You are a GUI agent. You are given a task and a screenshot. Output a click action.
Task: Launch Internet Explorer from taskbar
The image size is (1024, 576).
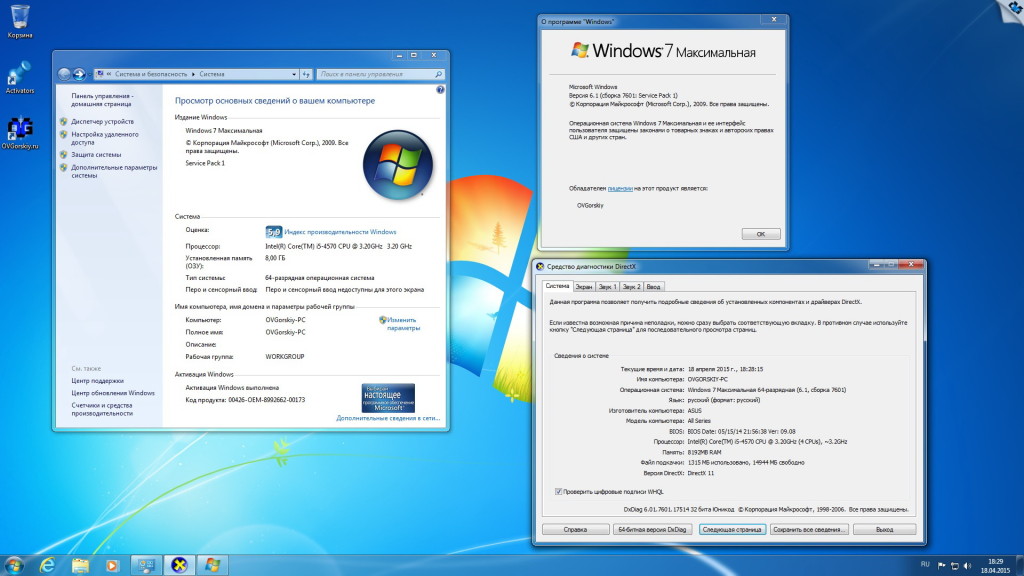pos(47,565)
